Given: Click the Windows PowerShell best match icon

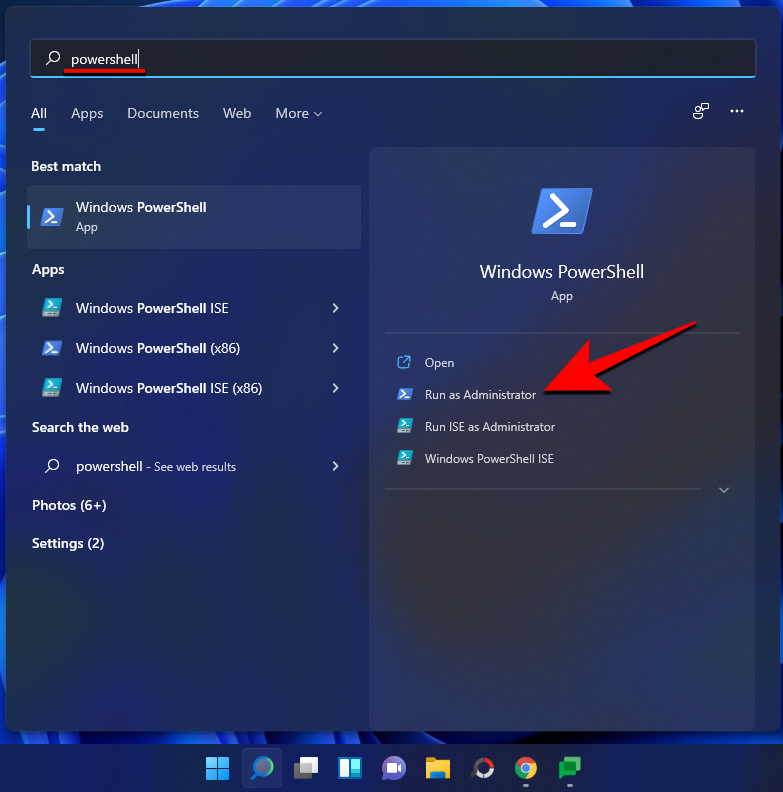Looking at the screenshot, I should [x=52, y=217].
